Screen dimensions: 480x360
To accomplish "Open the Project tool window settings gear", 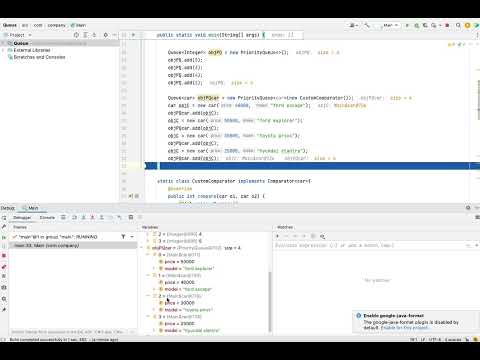I will point(106,35).
